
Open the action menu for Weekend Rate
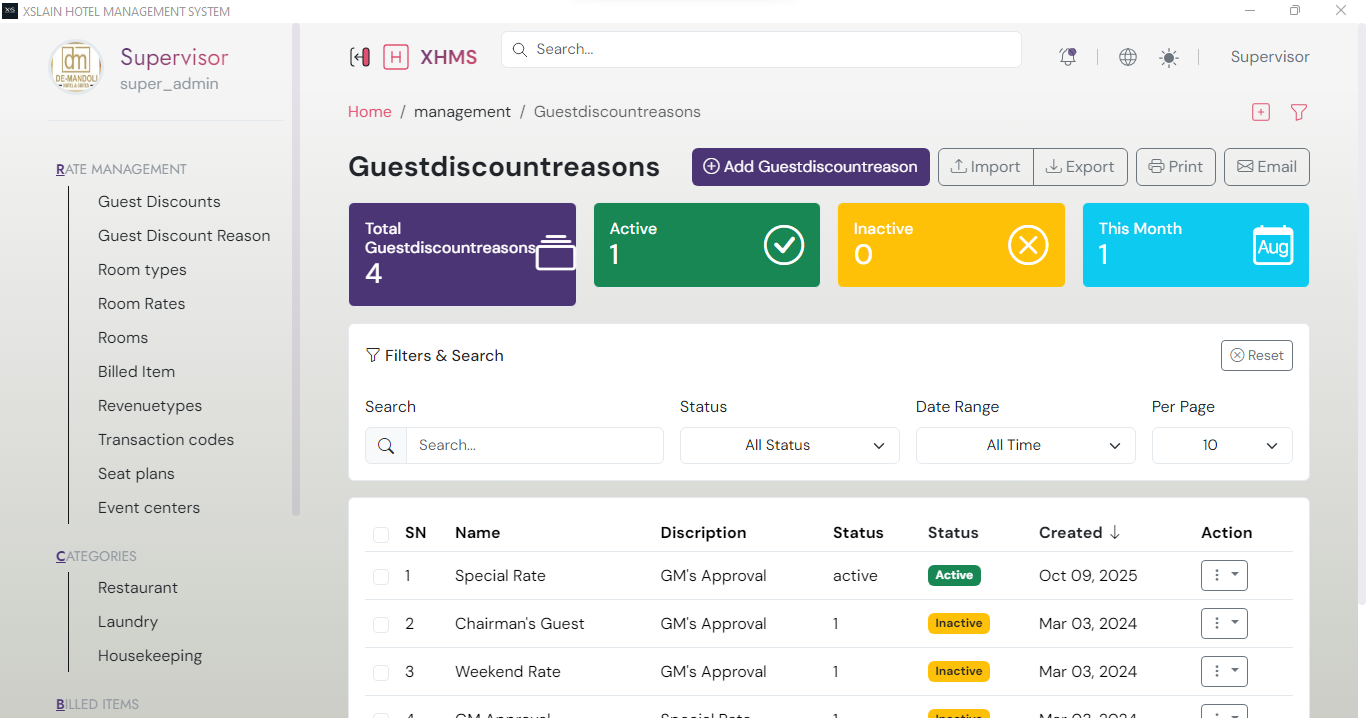[1224, 671]
